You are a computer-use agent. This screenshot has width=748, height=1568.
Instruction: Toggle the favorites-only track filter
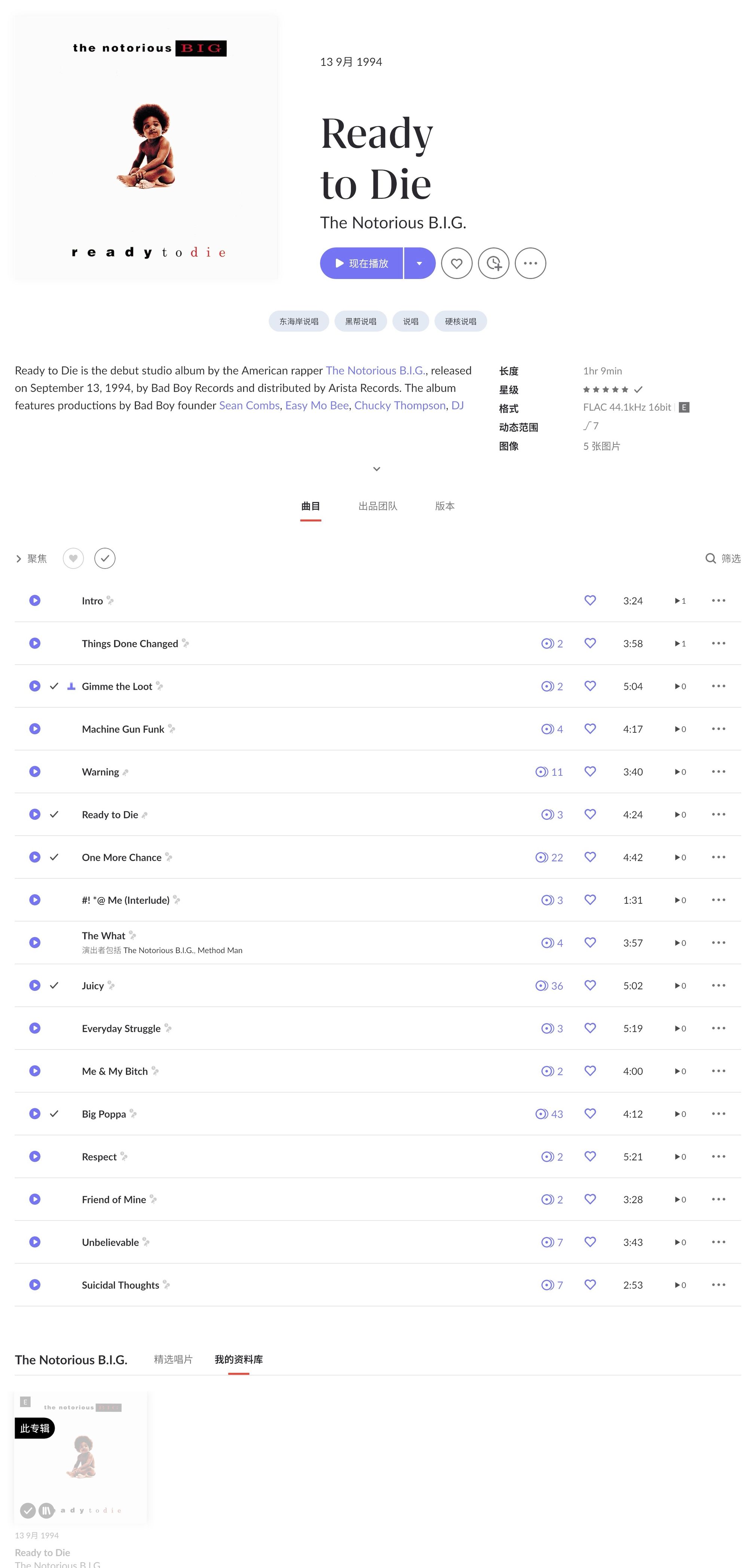pyautogui.click(x=73, y=558)
